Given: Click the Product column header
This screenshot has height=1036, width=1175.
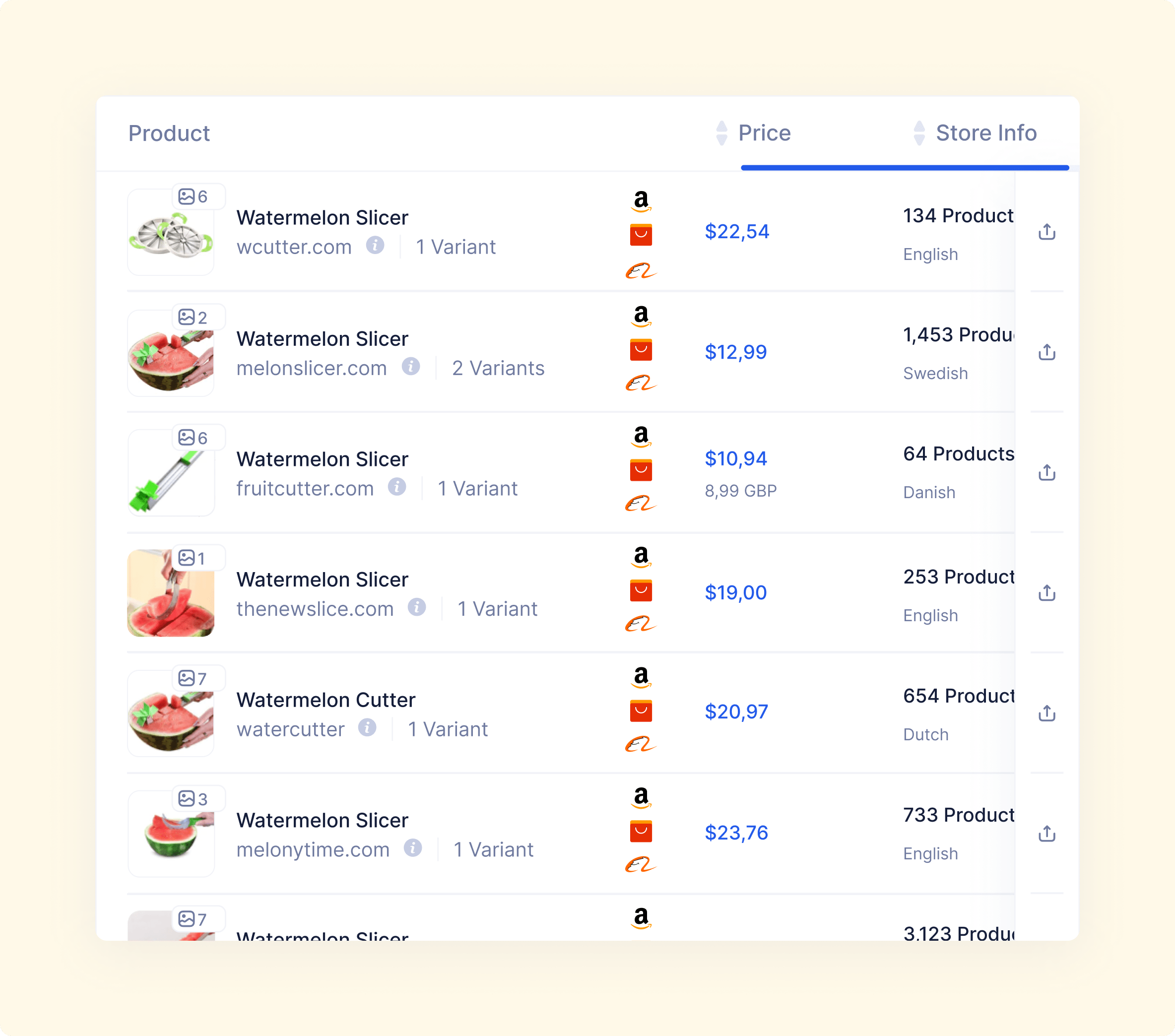Looking at the screenshot, I should click(x=170, y=133).
